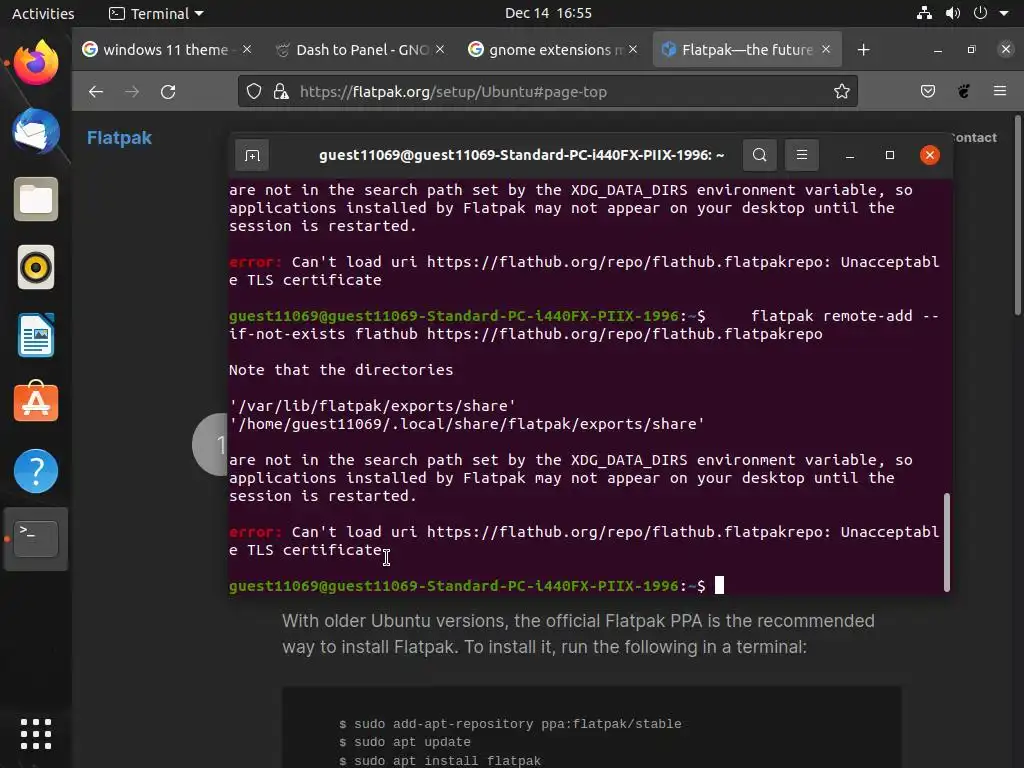Expand the Terminal app menu in top bar

pos(156,13)
